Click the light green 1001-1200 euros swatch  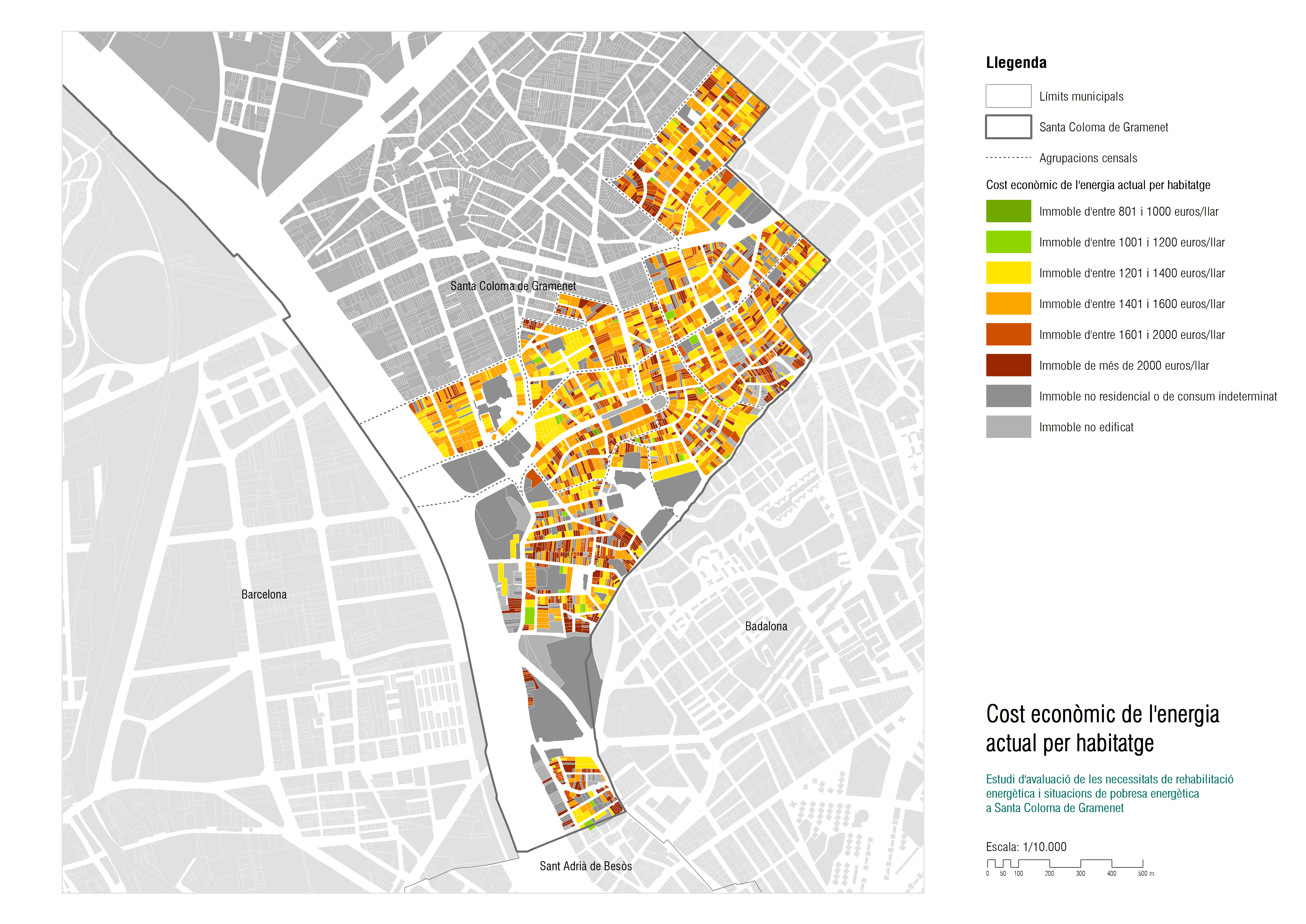(1008, 242)
